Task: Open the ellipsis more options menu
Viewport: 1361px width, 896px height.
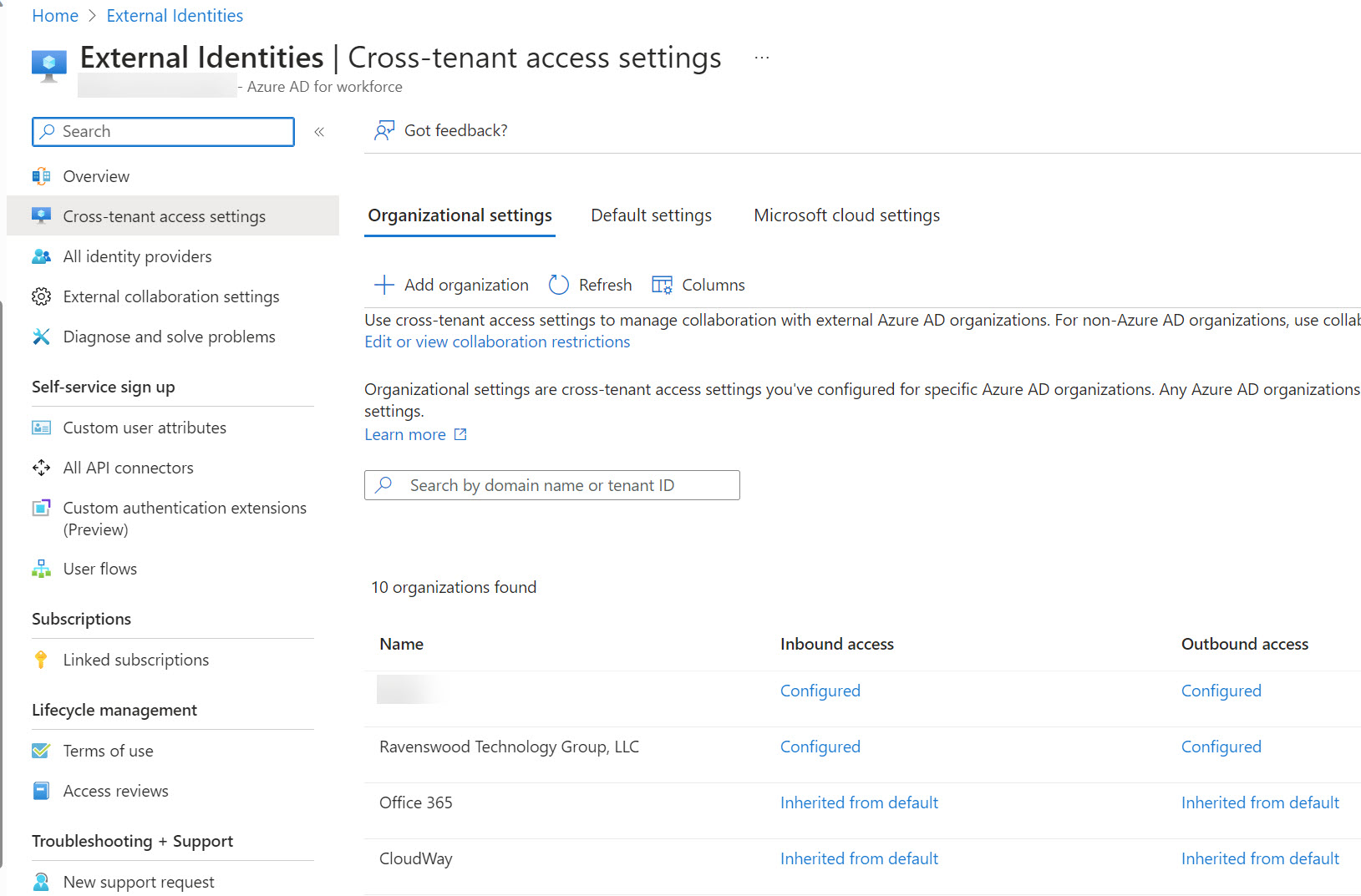Action: (x=761, y=58)
